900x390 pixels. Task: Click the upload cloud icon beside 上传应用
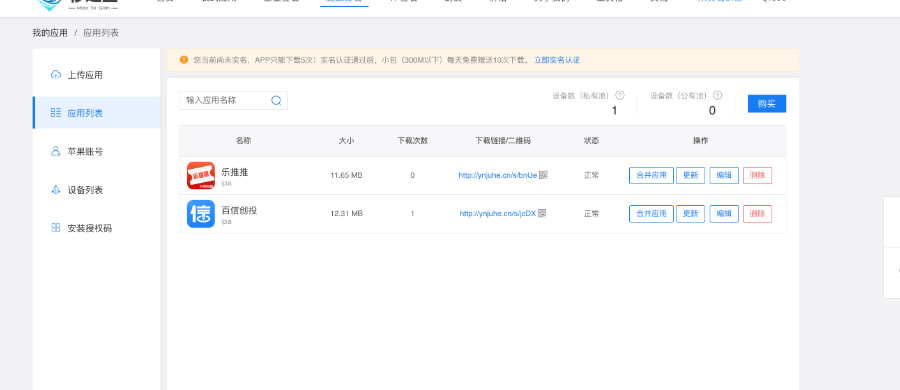click(56, 75)
